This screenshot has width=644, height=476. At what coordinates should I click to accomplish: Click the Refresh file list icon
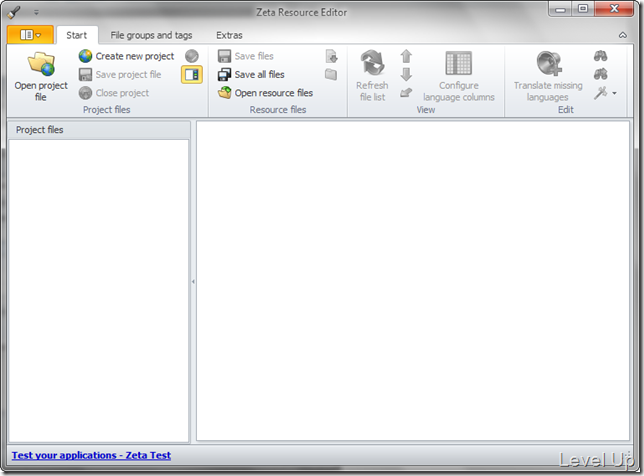coord(372,63)
